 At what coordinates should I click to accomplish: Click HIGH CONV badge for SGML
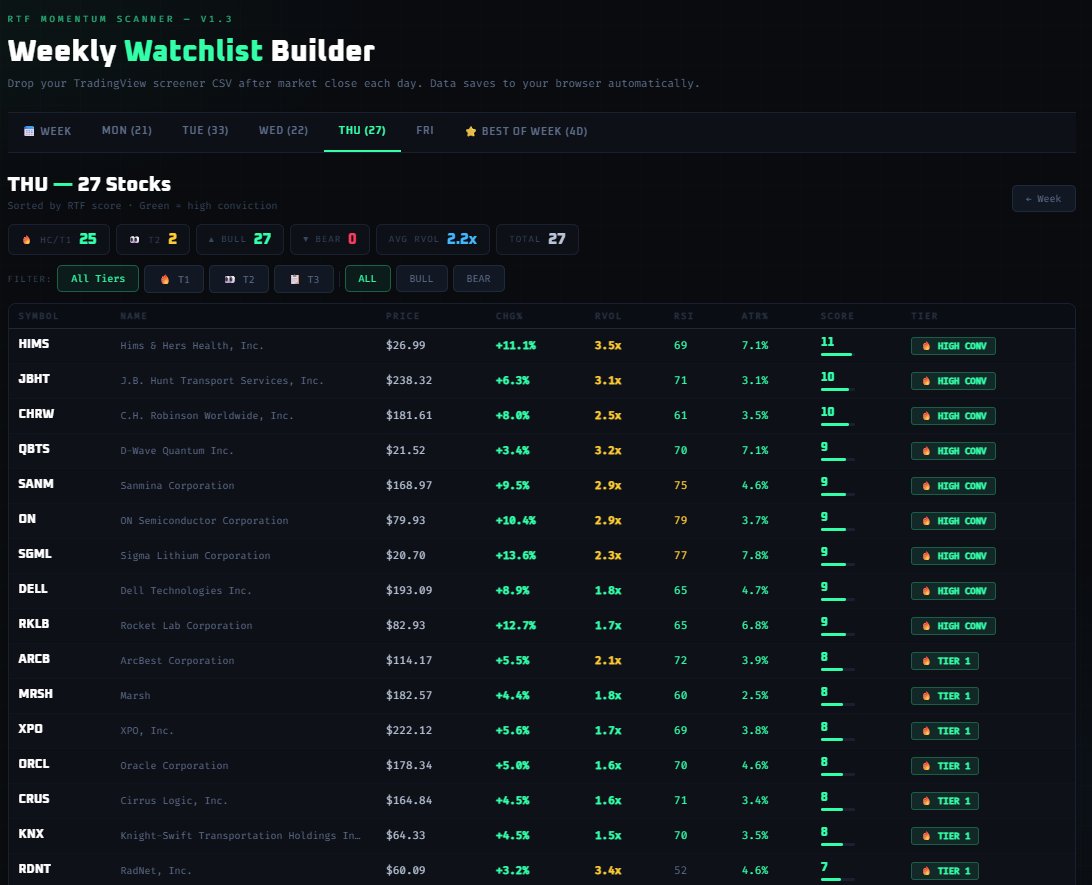953,556
